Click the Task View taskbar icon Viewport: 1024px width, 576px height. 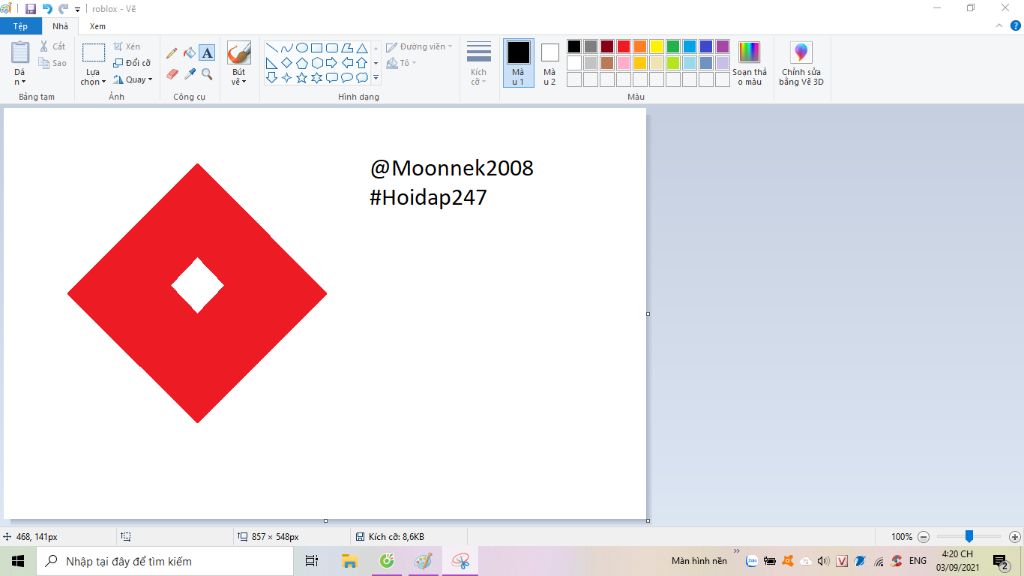point(312,561)
